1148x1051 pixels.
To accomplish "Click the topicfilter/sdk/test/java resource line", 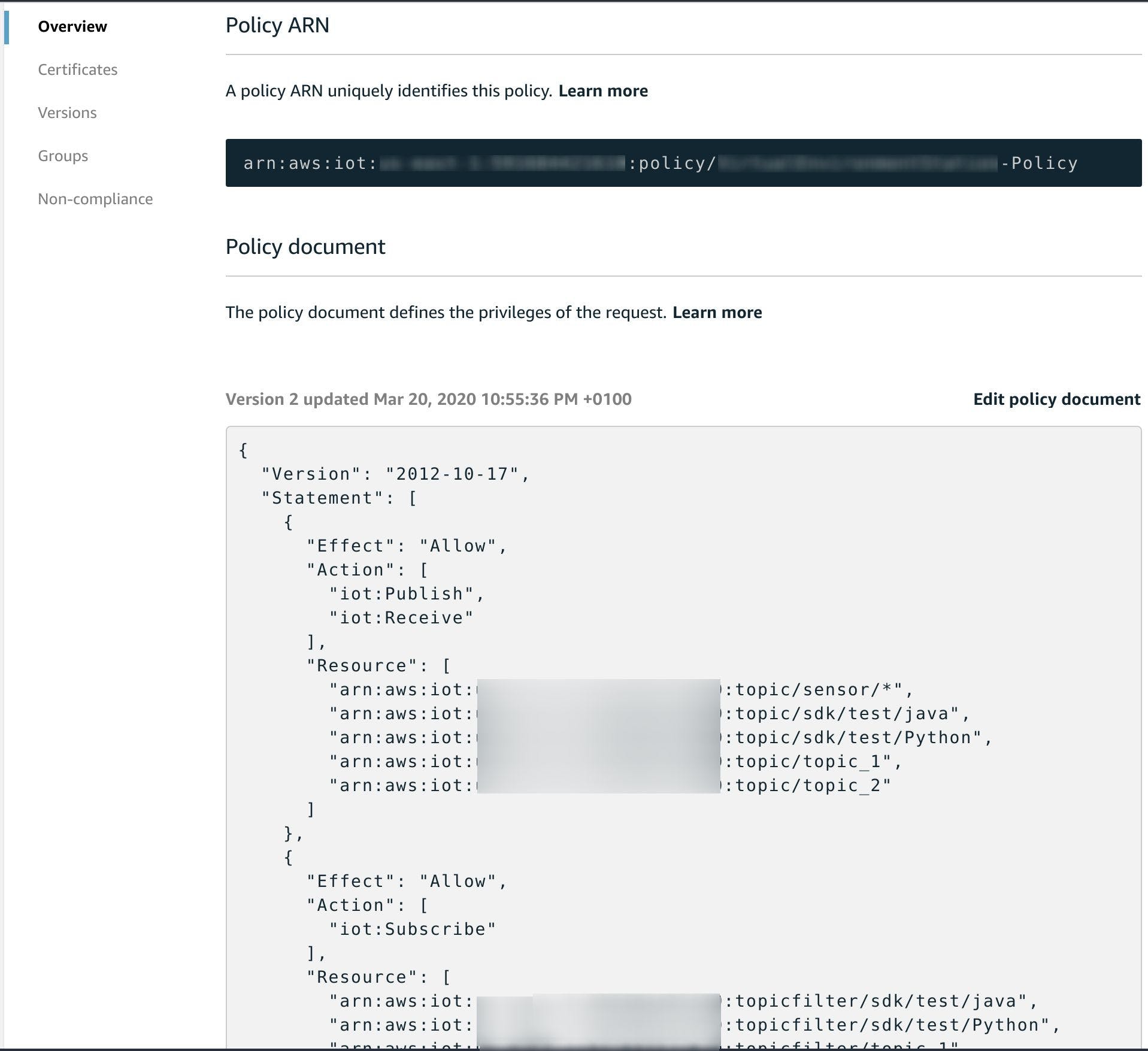I will pos(683,1001).
